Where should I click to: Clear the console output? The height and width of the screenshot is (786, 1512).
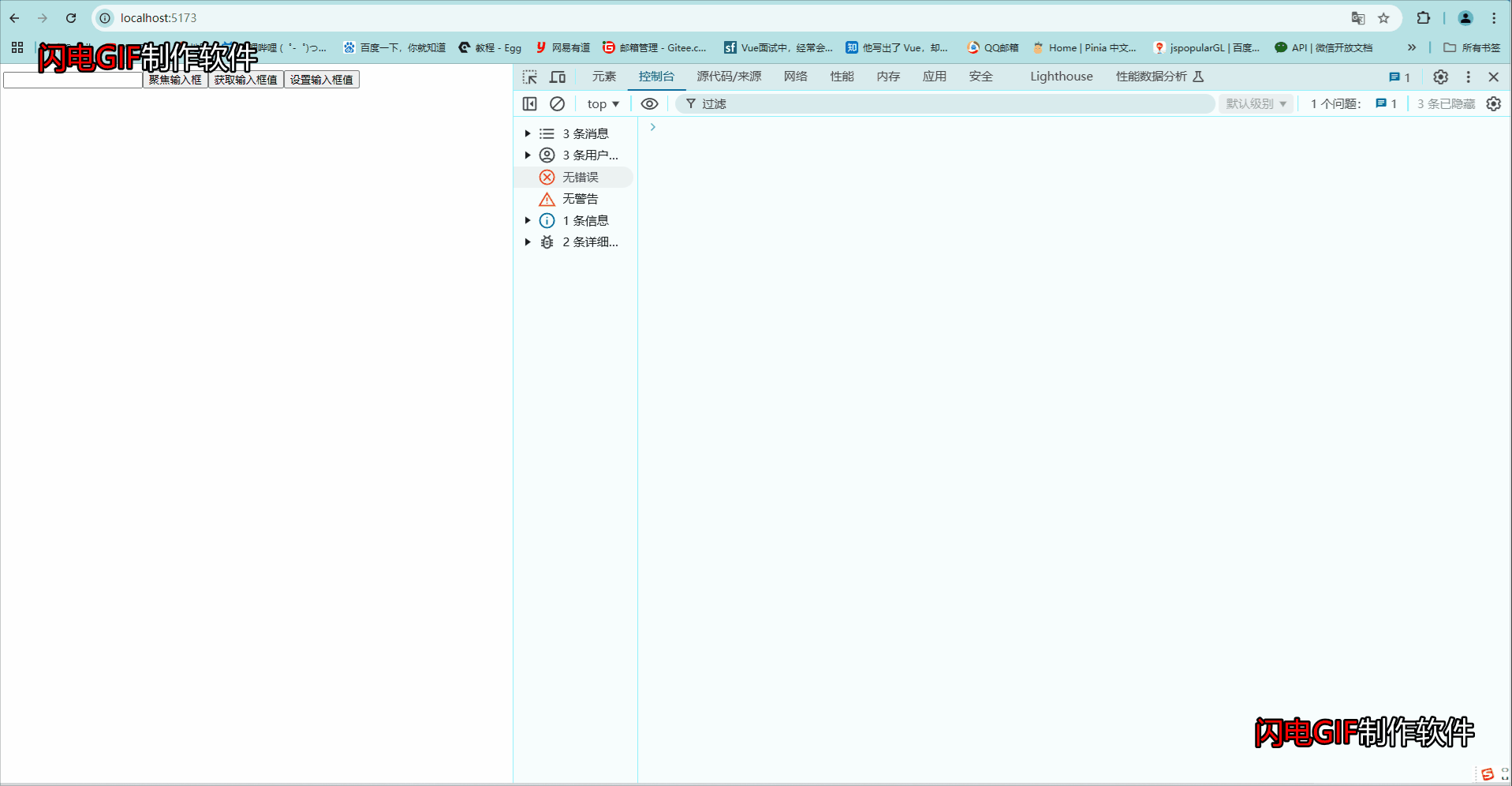(x=557, y=103)
